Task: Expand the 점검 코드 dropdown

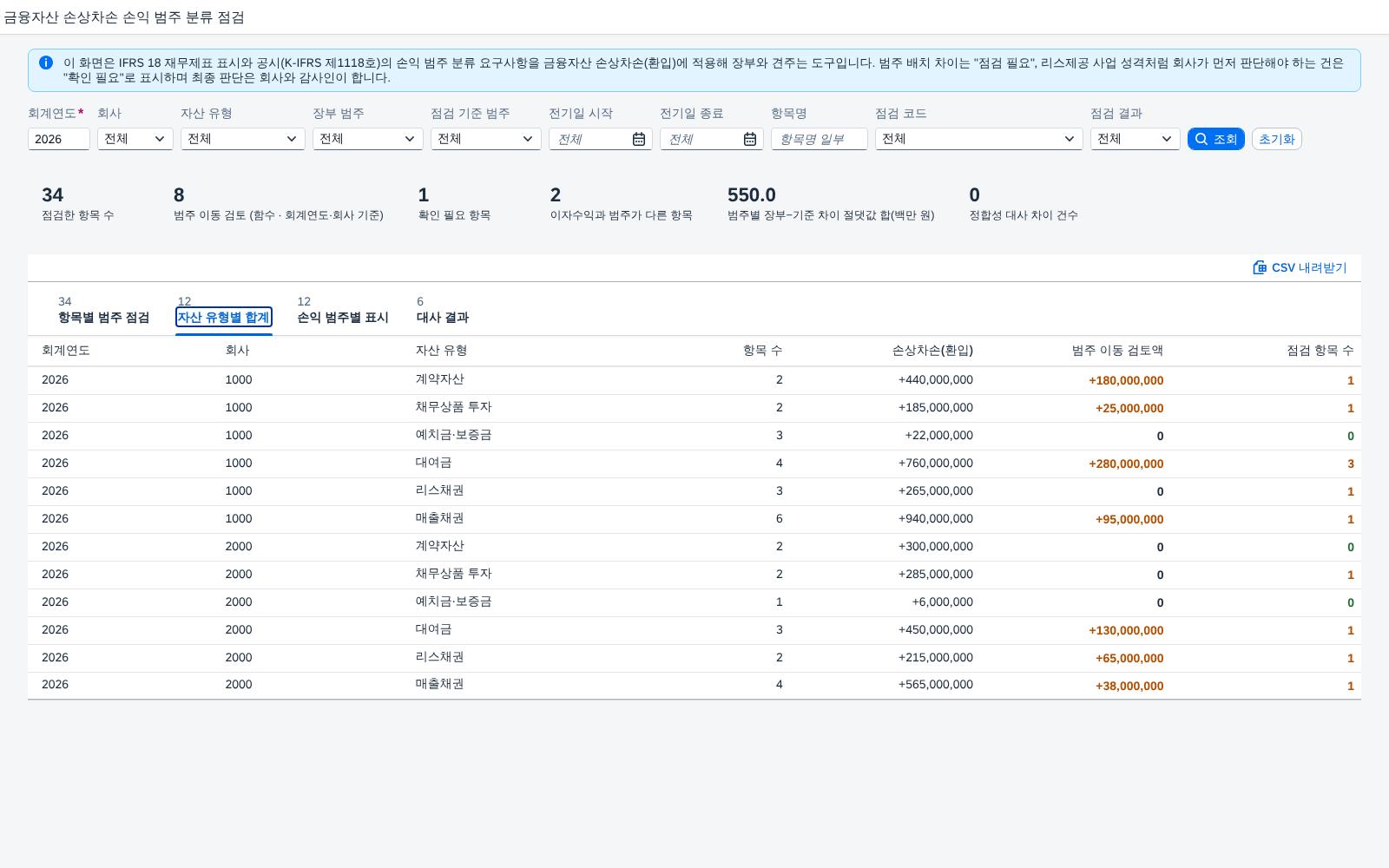Action: [979, 139]
